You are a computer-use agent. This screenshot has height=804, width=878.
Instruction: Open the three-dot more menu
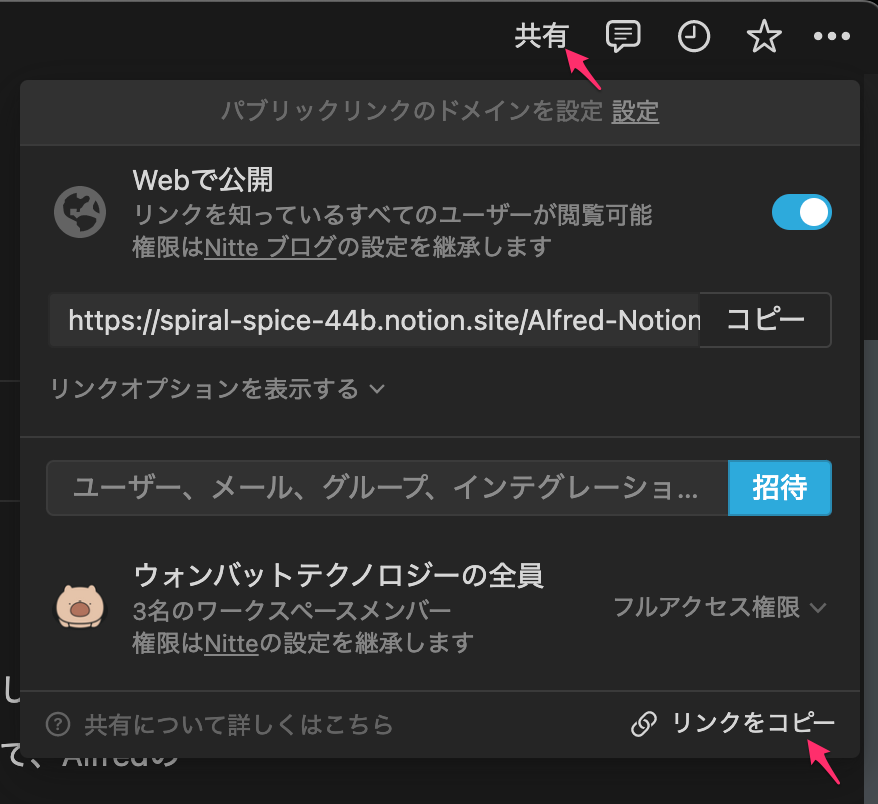coord(832,36)
